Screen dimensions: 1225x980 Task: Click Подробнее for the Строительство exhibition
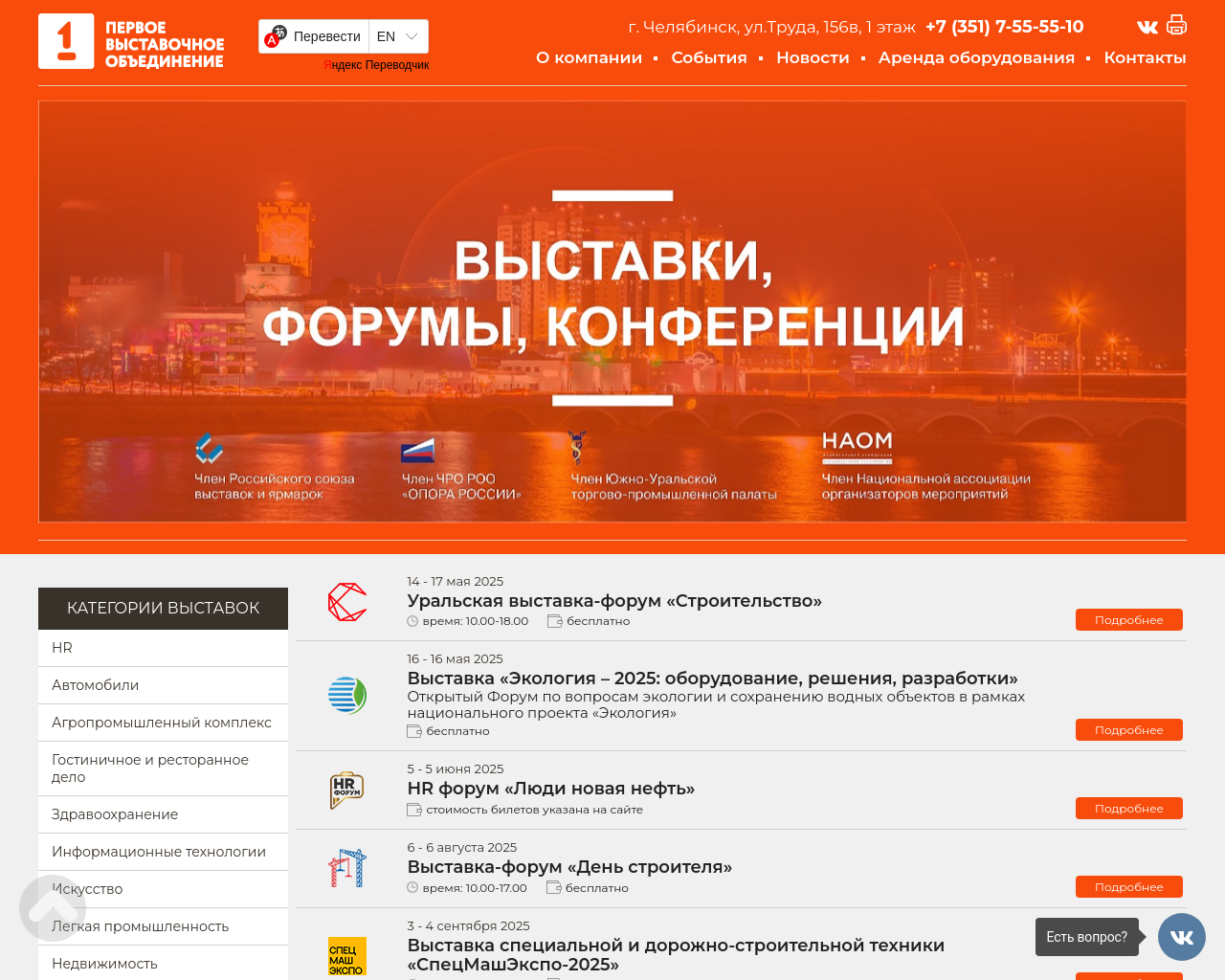(x=1129, y=620)
